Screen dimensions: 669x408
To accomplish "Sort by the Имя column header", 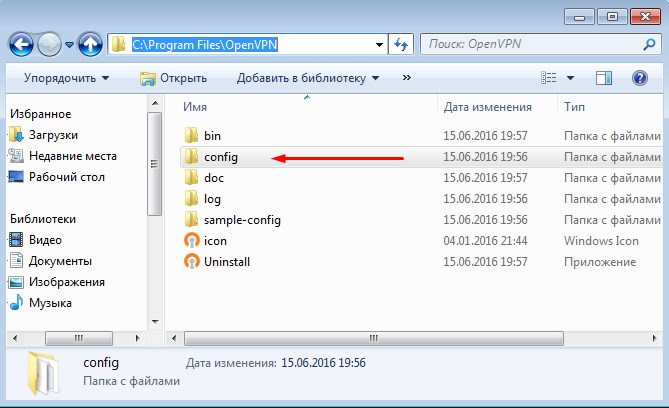I will 195,107.
